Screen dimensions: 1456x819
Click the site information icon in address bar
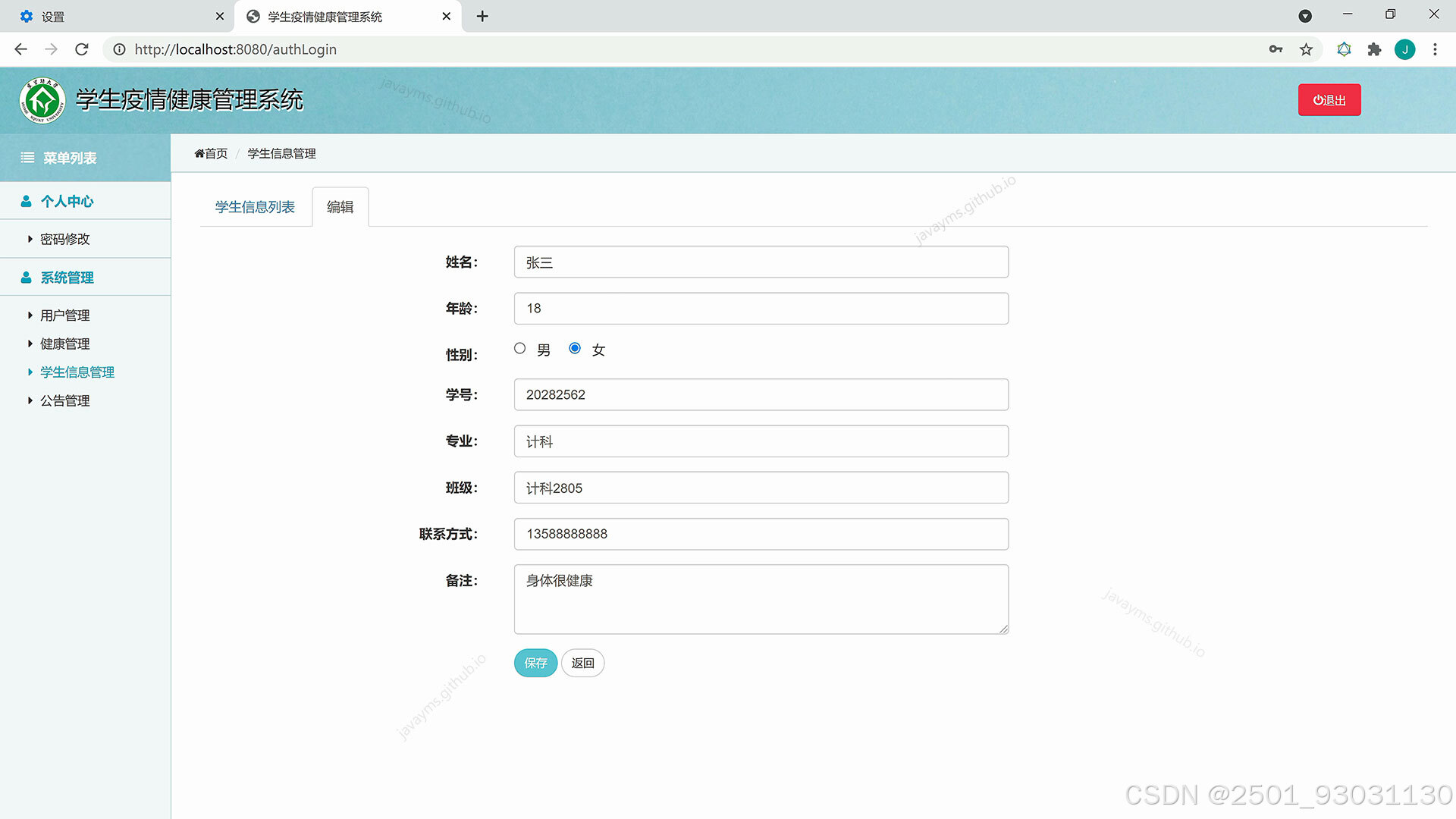pyautogui.click(x=119, y=49)
